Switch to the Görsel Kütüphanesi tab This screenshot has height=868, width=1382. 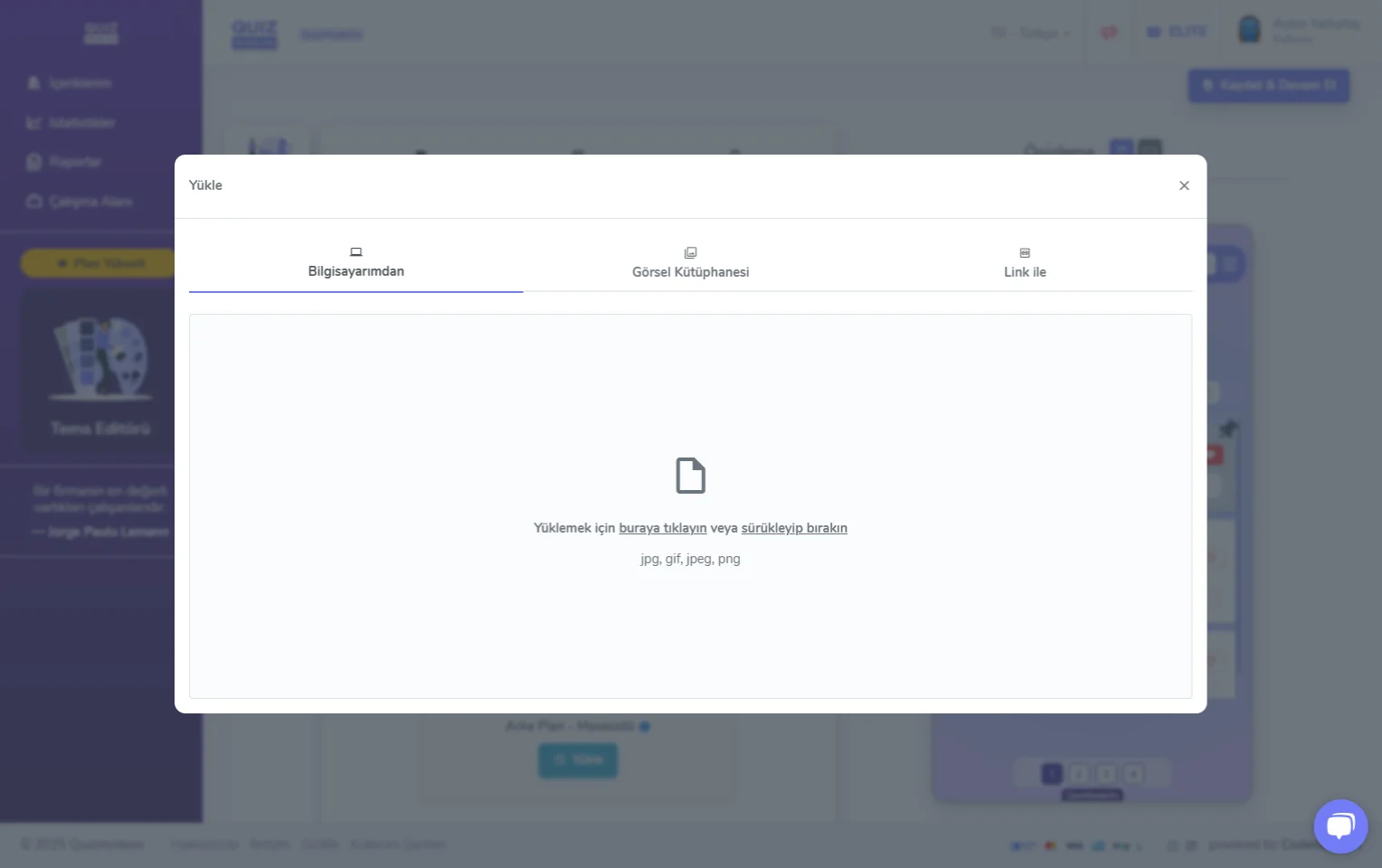point(690,272)
